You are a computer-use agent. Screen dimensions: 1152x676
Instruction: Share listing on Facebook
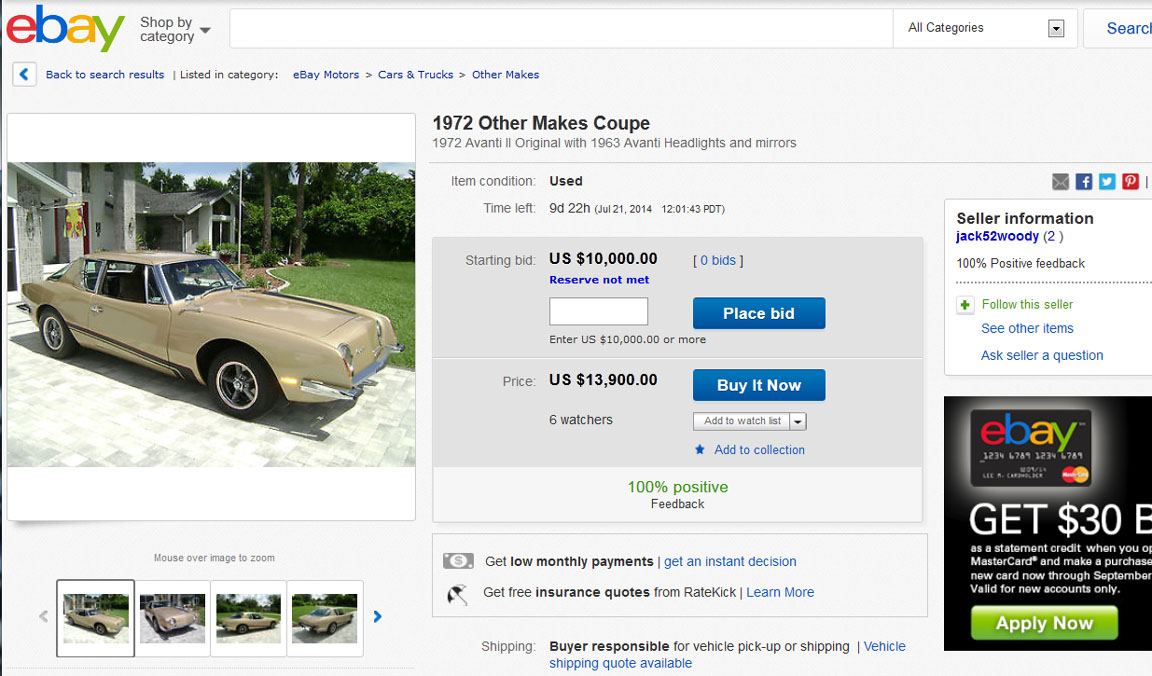1084,181
